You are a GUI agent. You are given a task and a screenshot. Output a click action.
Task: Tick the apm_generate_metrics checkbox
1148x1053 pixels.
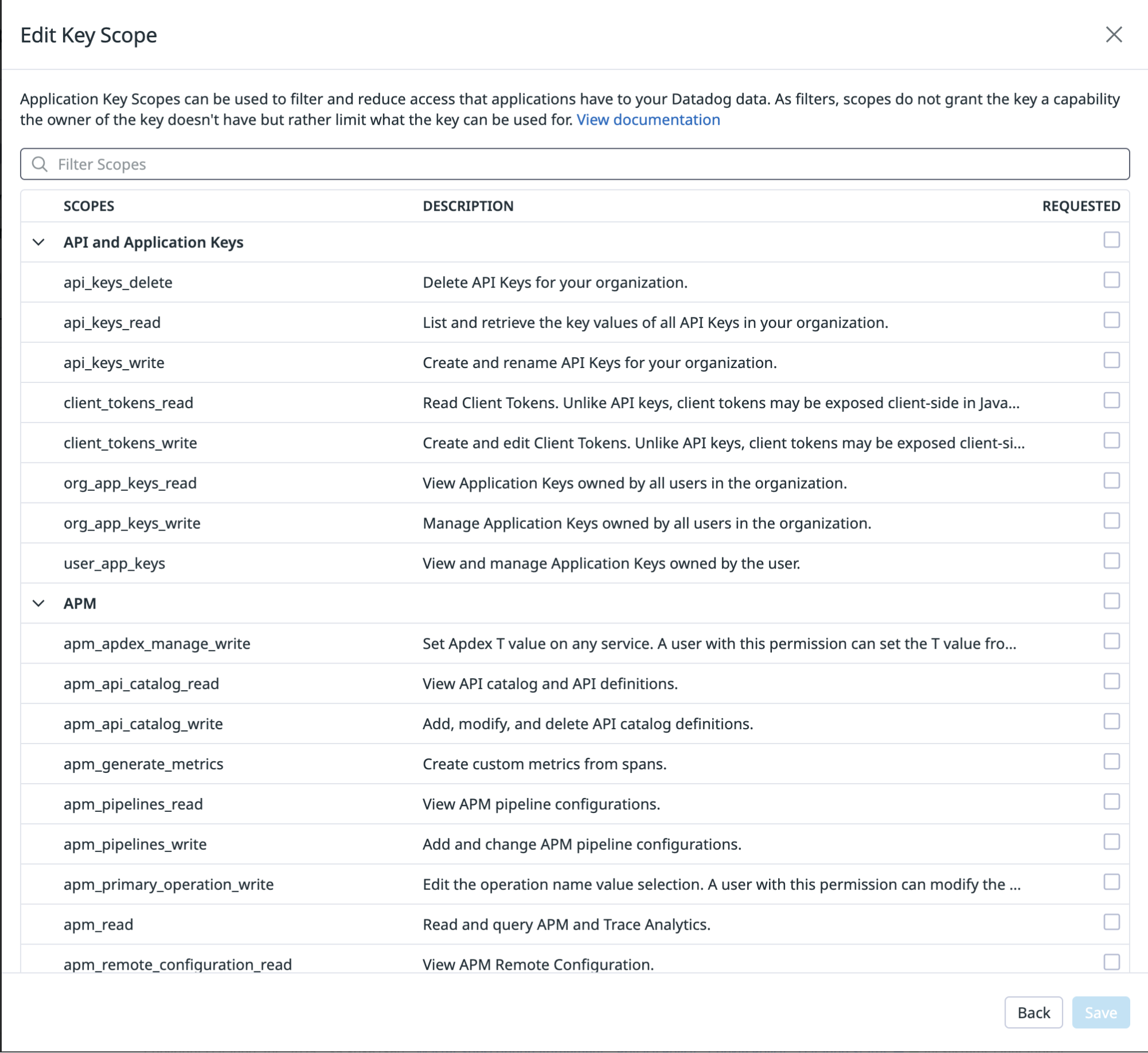[1111, 762]
